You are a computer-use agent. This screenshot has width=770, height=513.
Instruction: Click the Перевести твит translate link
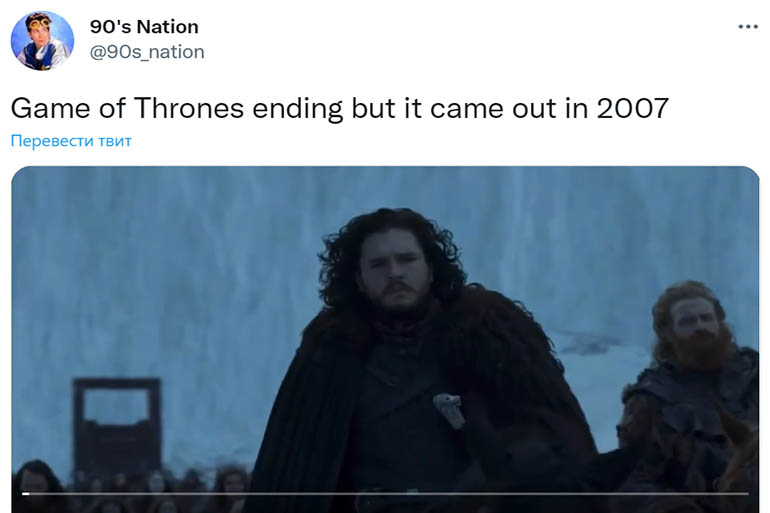pos(71,141)
